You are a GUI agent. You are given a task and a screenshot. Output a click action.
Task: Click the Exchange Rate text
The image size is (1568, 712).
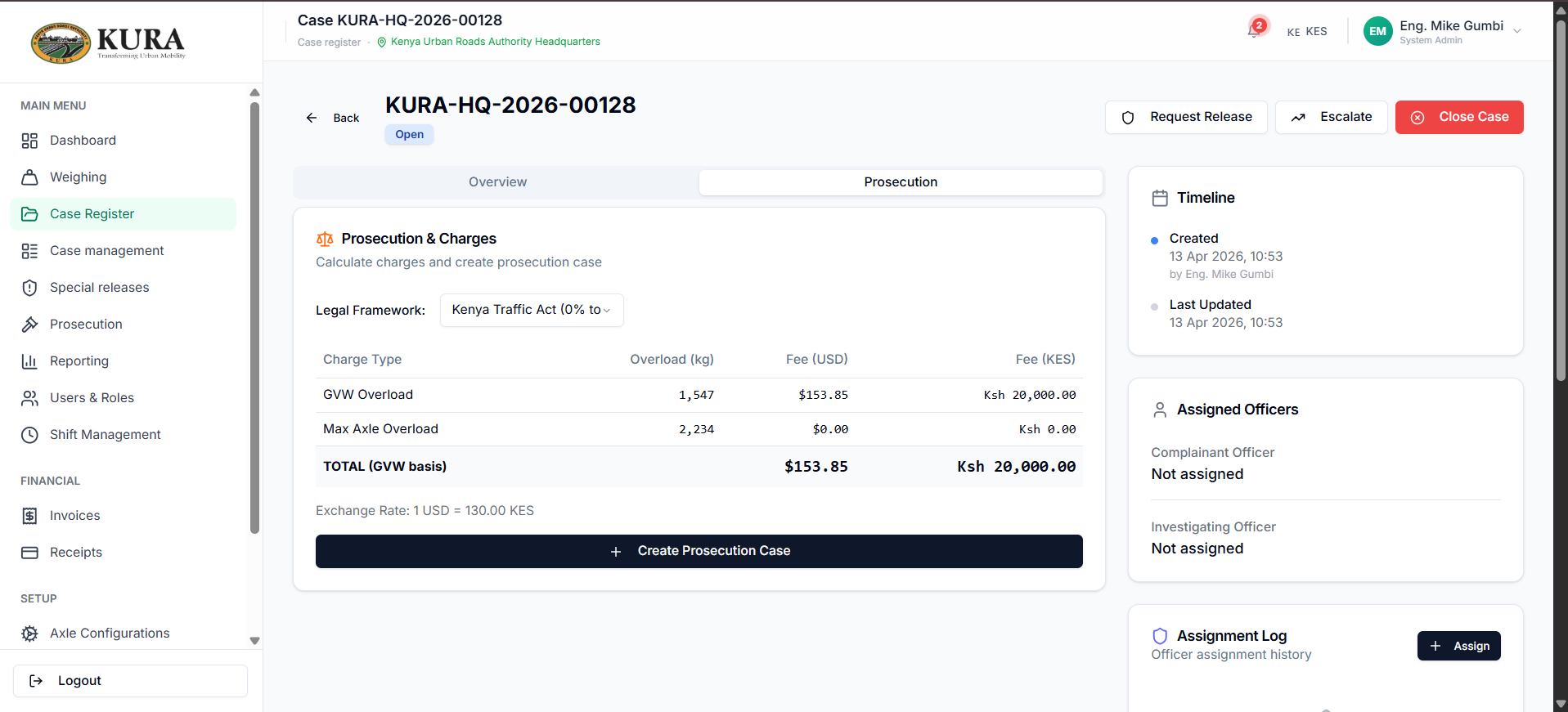point(425,511)
